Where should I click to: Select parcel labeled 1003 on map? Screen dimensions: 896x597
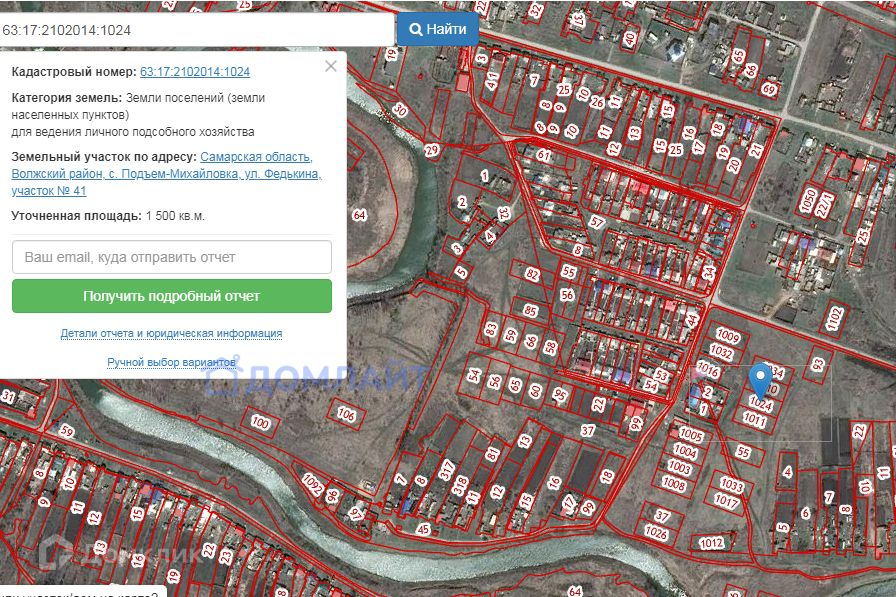click(679, 468)
